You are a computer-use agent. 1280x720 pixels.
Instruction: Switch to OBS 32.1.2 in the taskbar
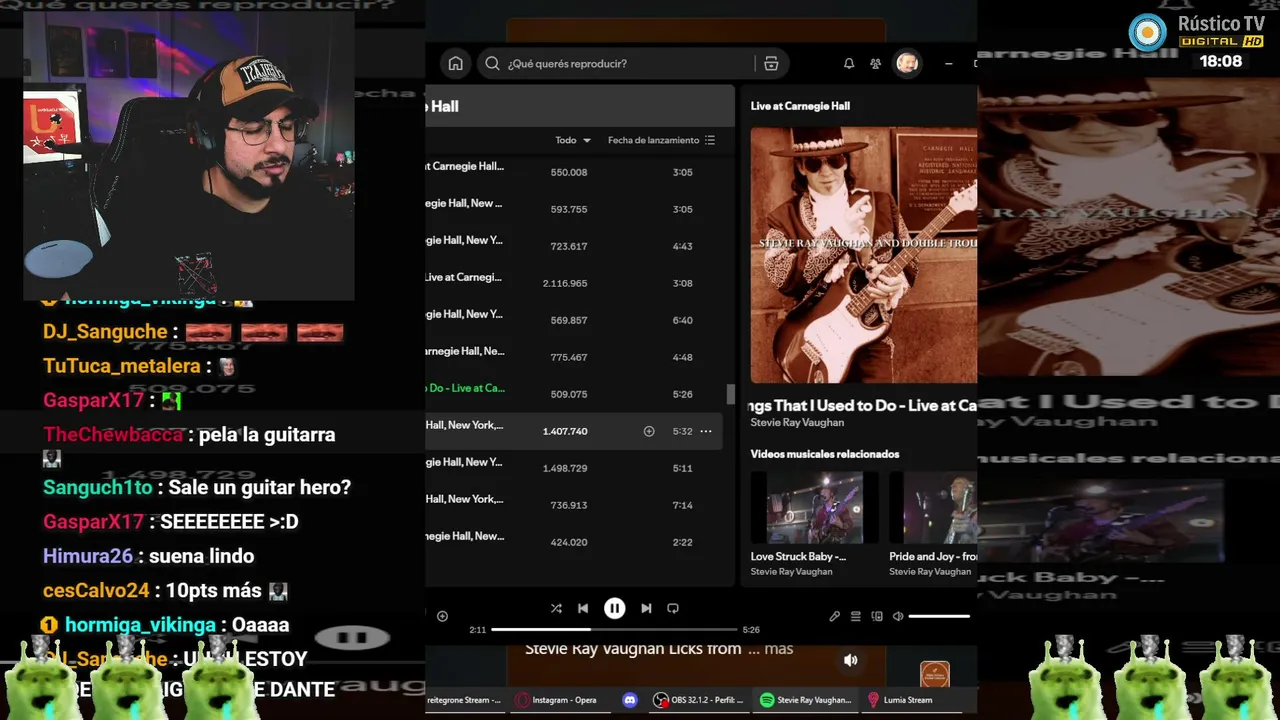coord(698,700)
